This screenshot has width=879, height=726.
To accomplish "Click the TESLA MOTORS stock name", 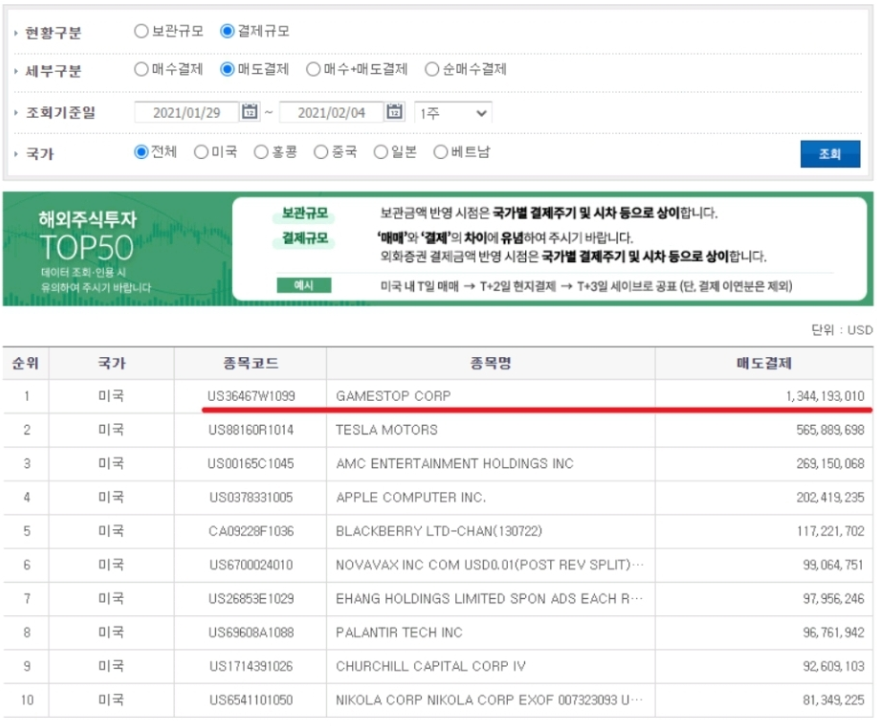I will pos(387,430).
